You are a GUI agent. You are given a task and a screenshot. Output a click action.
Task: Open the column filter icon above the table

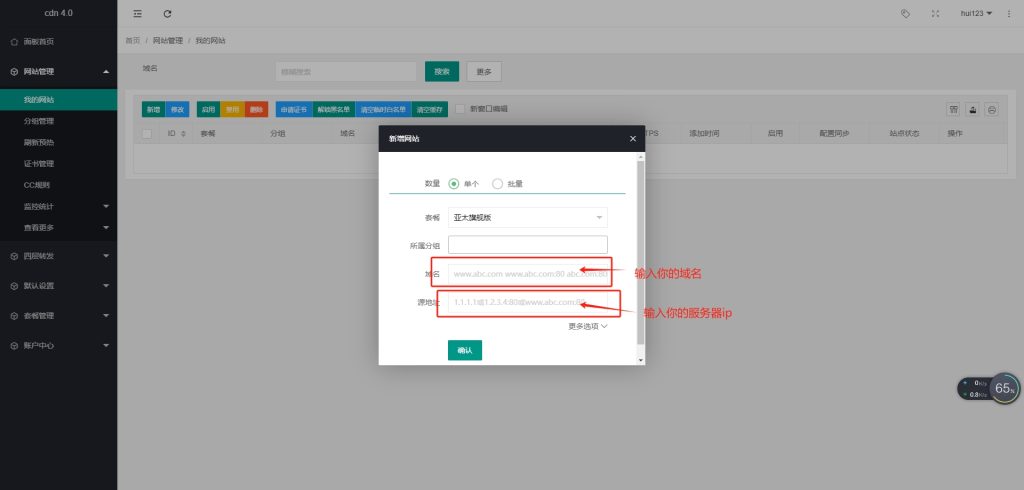[953, 109]
